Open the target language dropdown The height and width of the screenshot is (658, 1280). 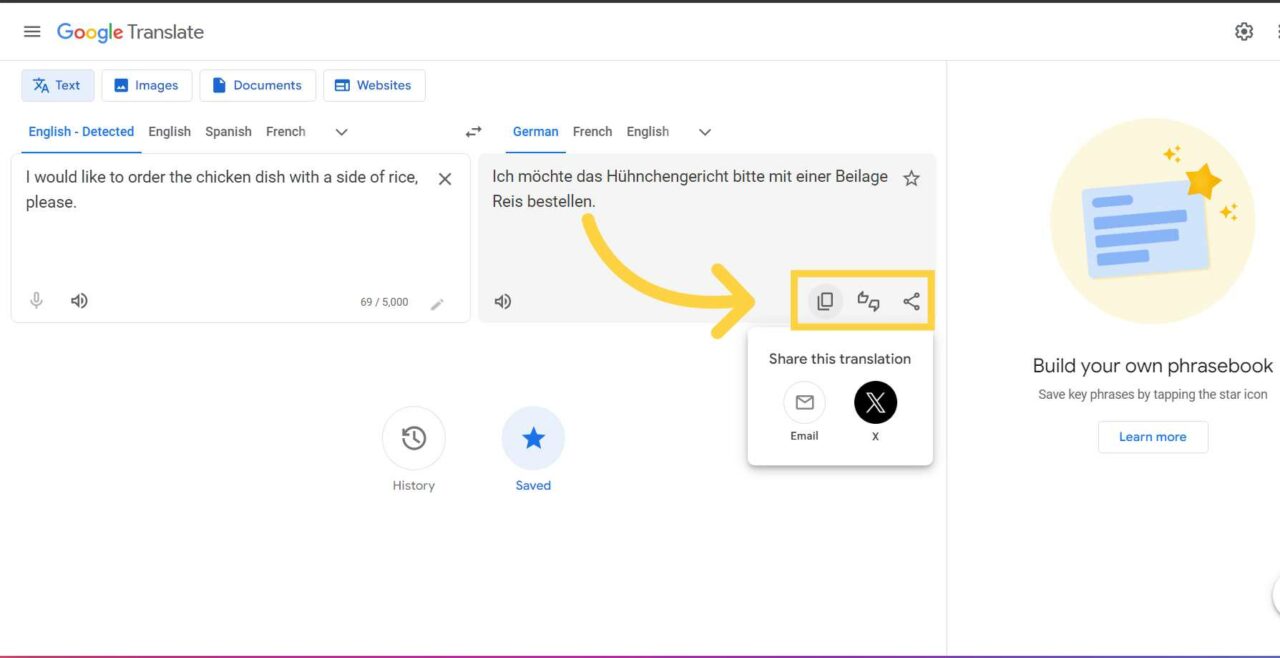(x=704, y=131)
